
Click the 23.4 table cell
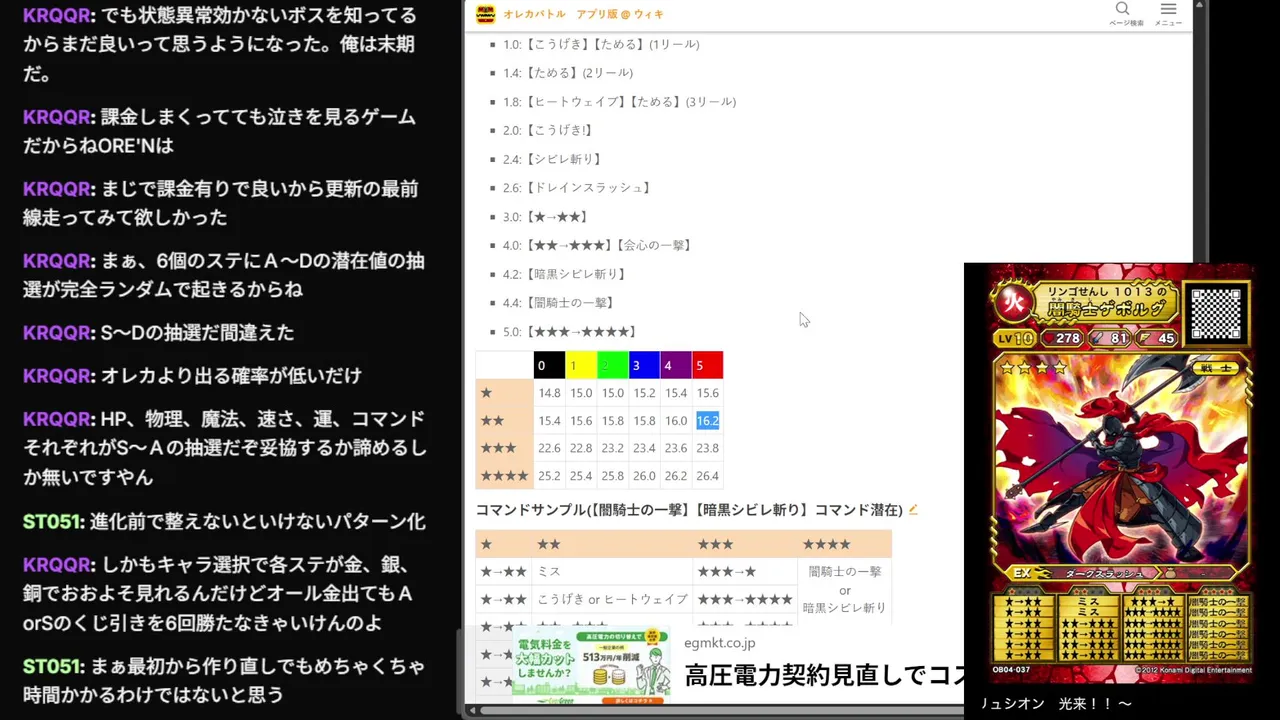coord(644,448)
